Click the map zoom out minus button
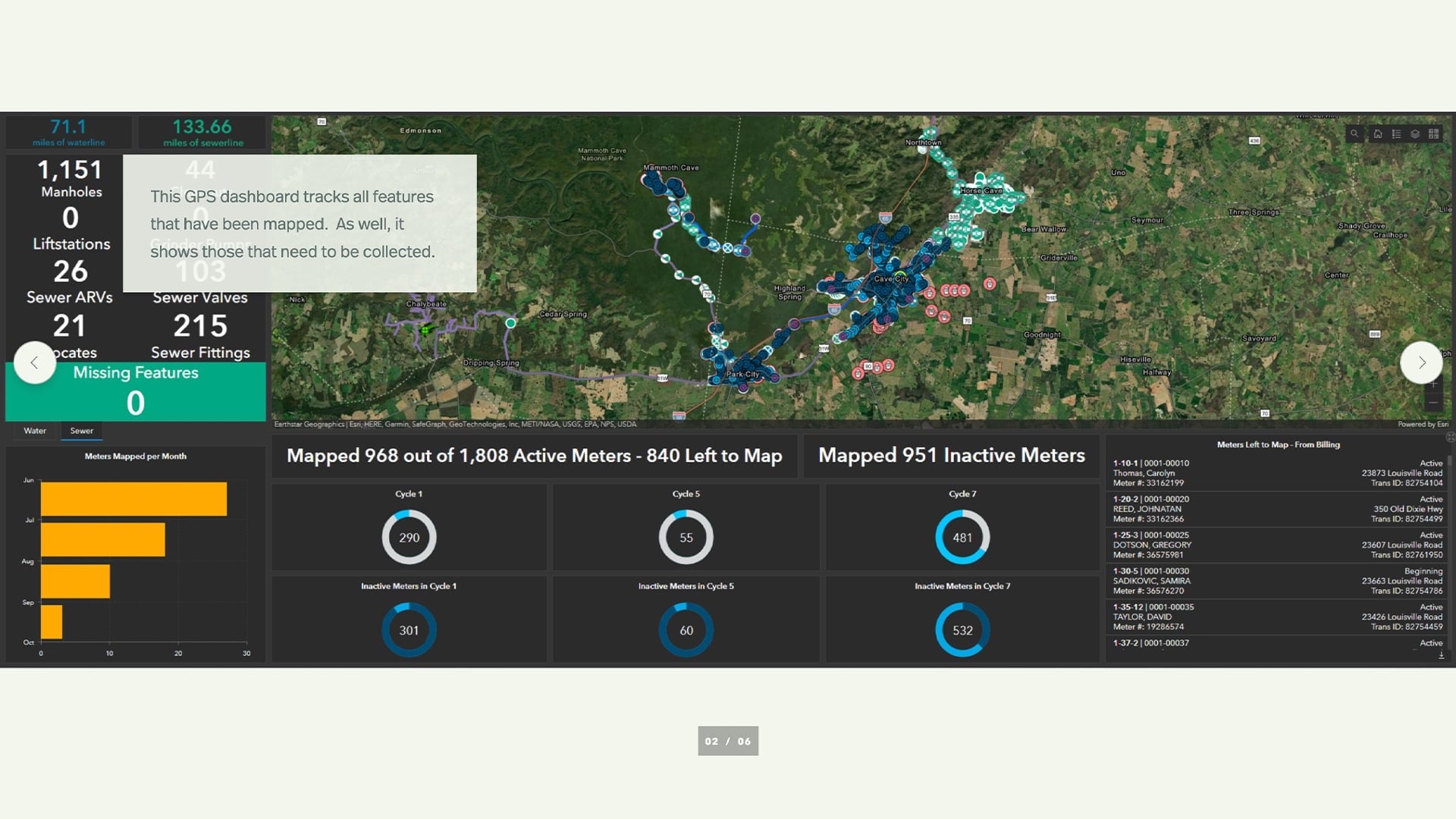Viewport: 1456px width, 819px height. (x=1433, y=402)
